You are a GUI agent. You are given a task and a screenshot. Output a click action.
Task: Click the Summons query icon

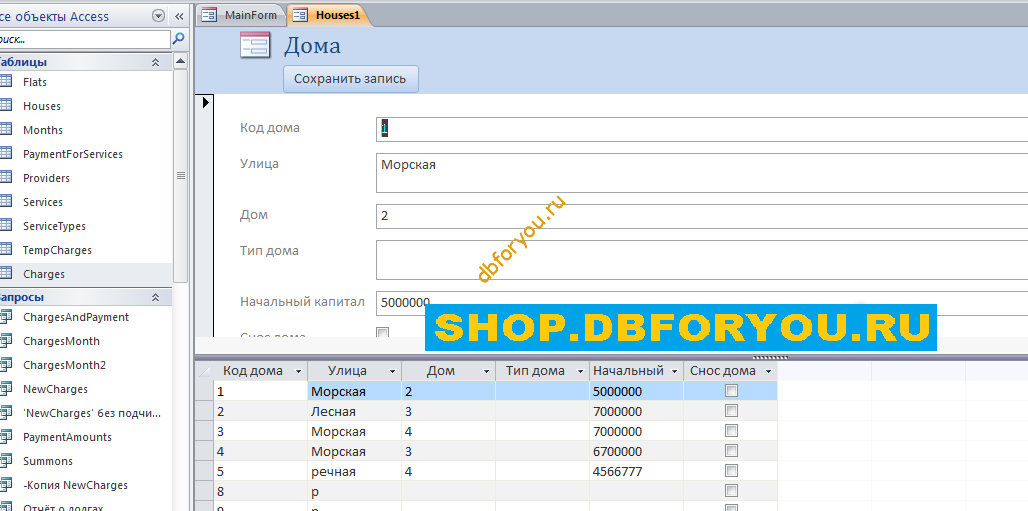6,461
